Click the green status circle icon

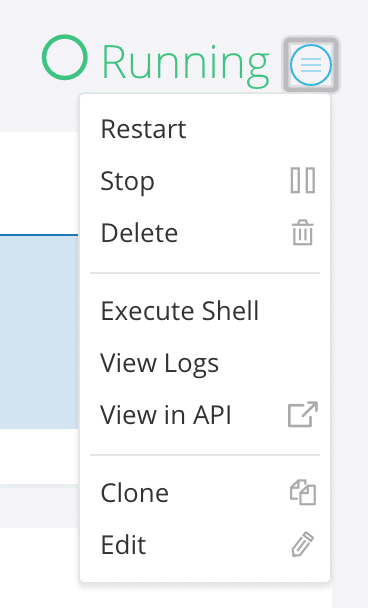65,57
